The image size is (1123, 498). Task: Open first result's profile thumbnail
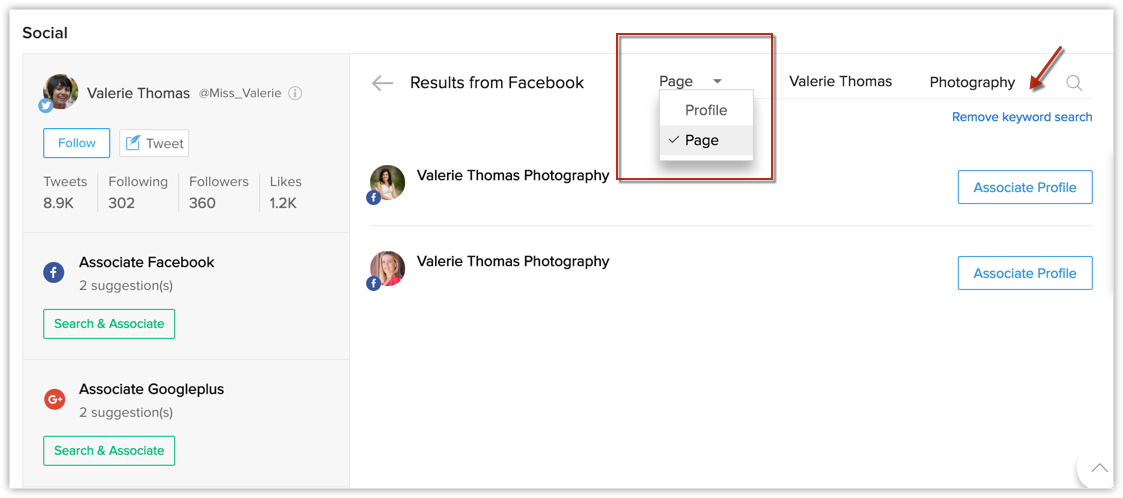387,183
